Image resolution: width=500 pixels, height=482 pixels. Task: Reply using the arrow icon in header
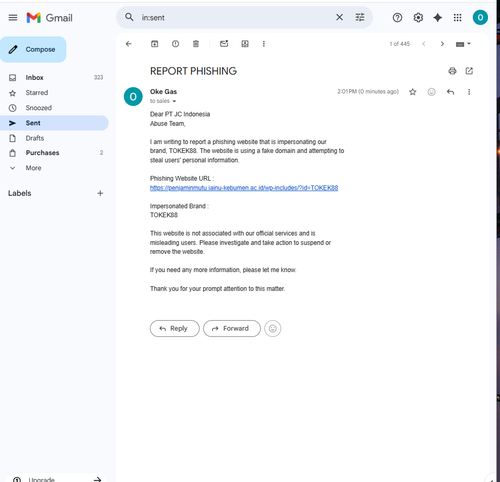[x=450, y=92]
